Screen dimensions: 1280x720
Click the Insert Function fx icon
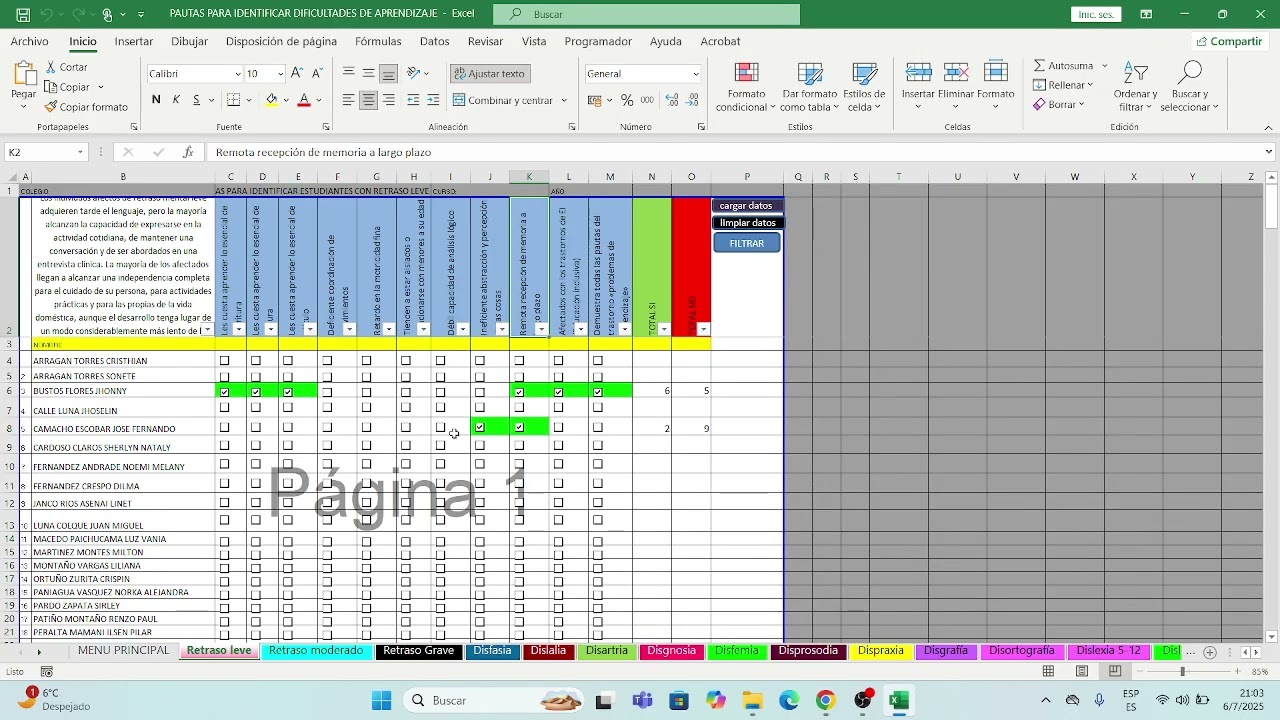pos(188,152)
